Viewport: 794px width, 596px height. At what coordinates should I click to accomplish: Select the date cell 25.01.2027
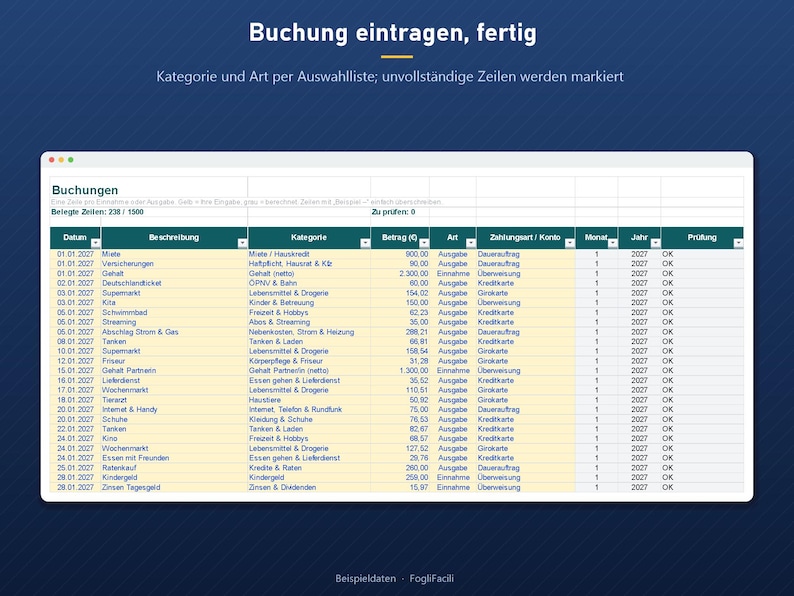75,468
